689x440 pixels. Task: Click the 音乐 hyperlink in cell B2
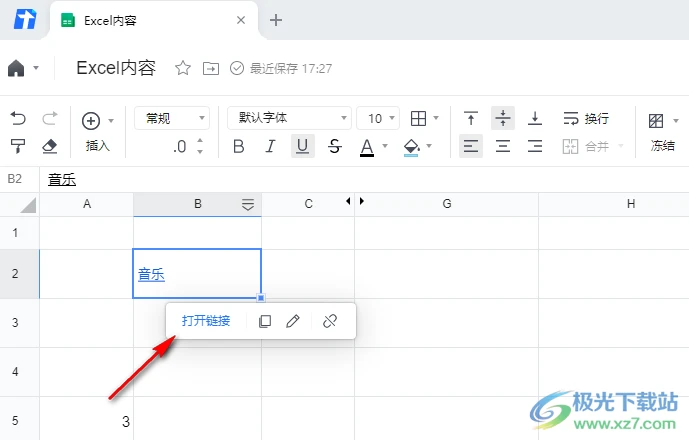(x=151, y=275)
